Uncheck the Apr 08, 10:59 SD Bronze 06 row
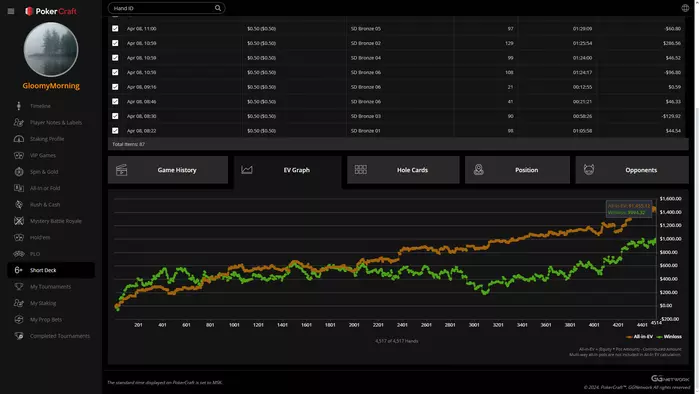 pos(115,72)
